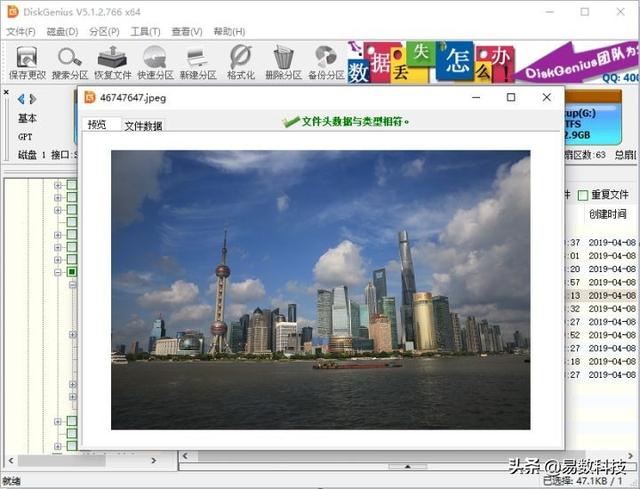Viewport: 640px width, 489px height.
Task: Toggle the 重复文件 checkbox
Action: 583,196
